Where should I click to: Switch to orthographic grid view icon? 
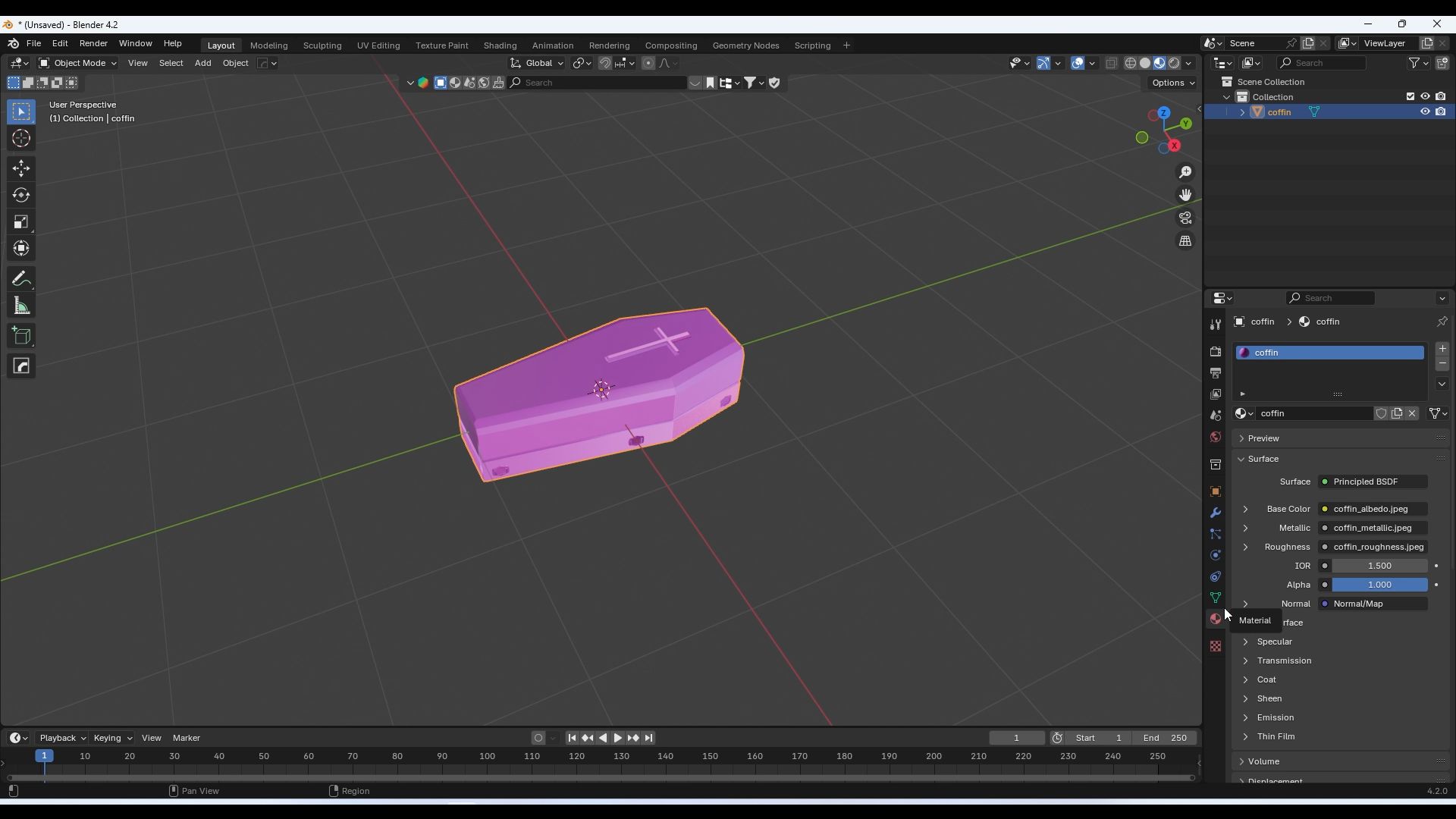[1185, 241]
